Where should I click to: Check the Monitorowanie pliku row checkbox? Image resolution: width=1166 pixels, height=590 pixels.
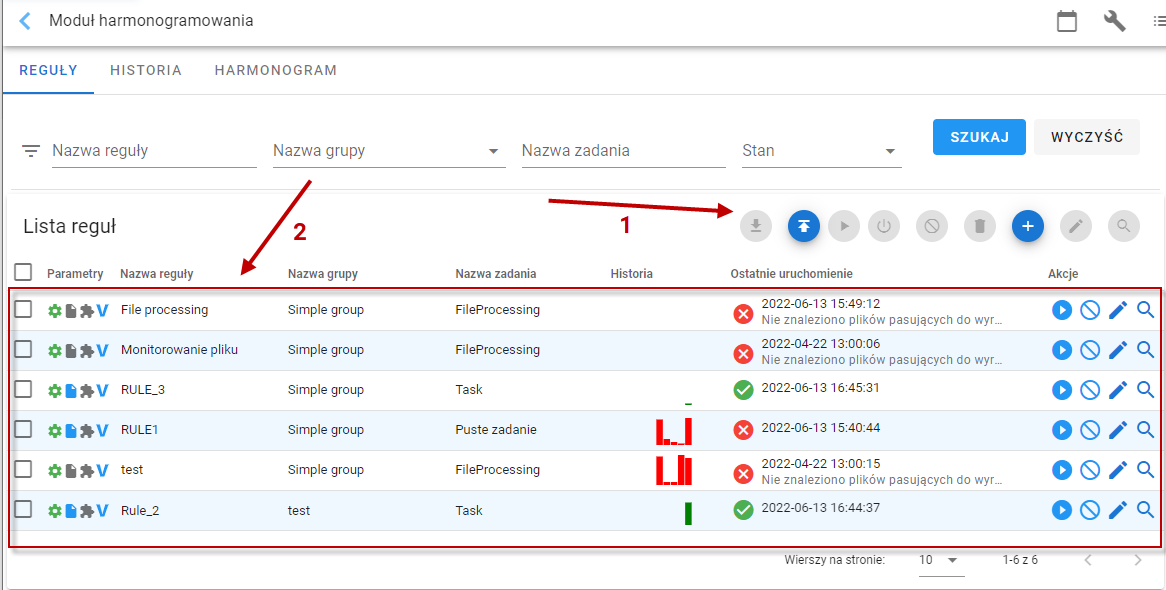[23, 349]
